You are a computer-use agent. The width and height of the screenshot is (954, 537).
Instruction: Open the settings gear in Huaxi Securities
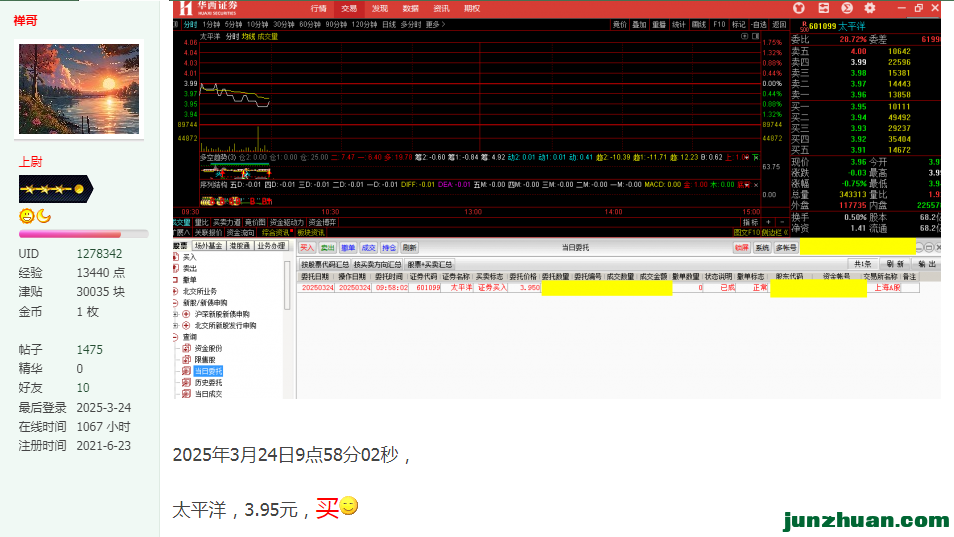870,8
